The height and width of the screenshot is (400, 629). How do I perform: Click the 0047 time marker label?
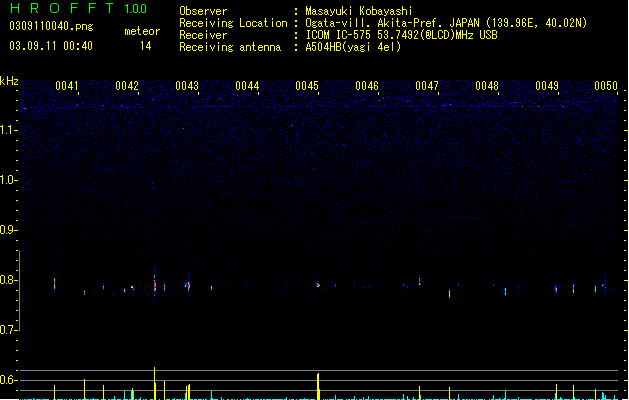click(x=427, y=86)
